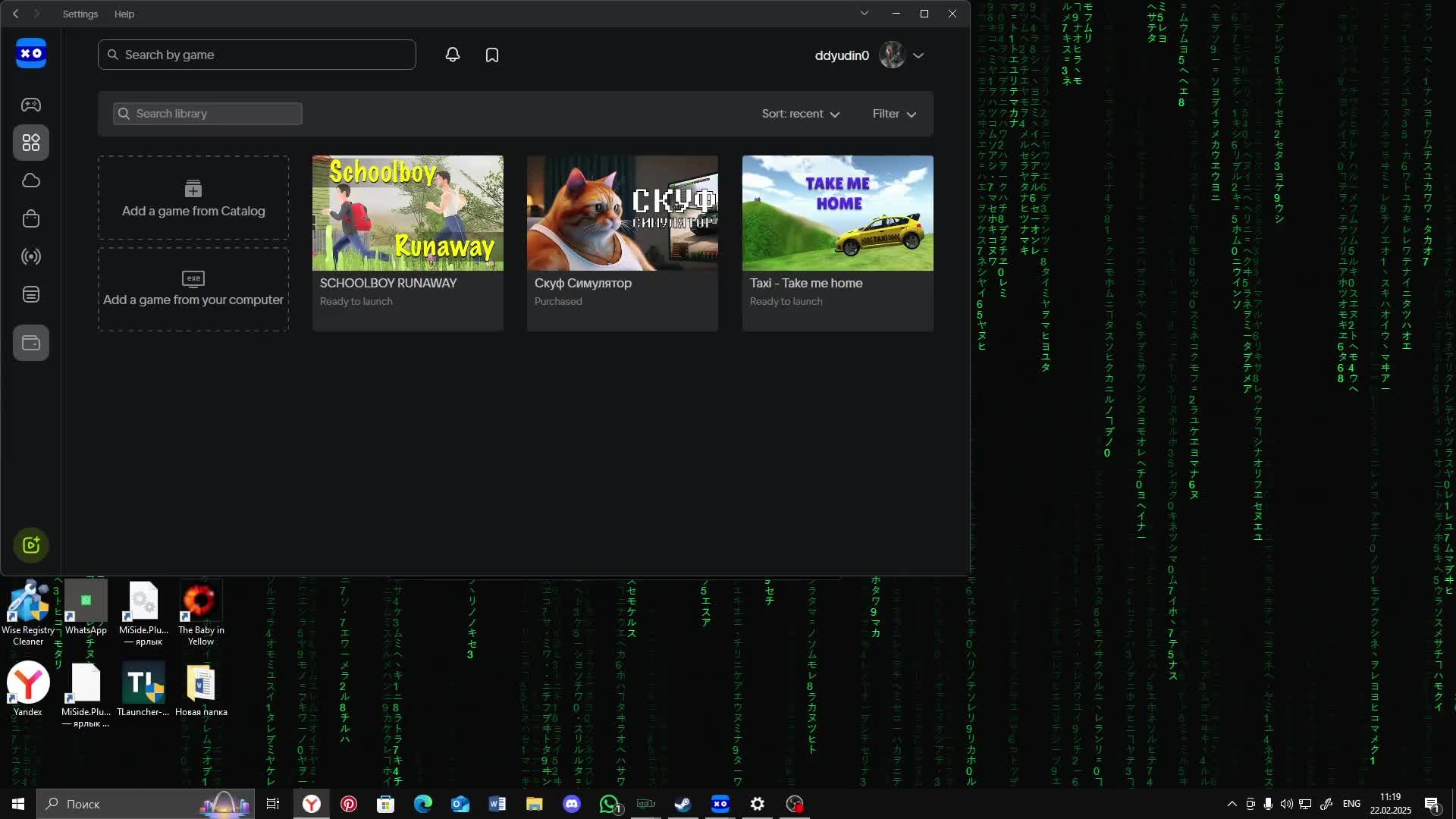The image size is (1456, 819).
Task: Click the taskbar Поиск search box
Action: coord(146,804)
